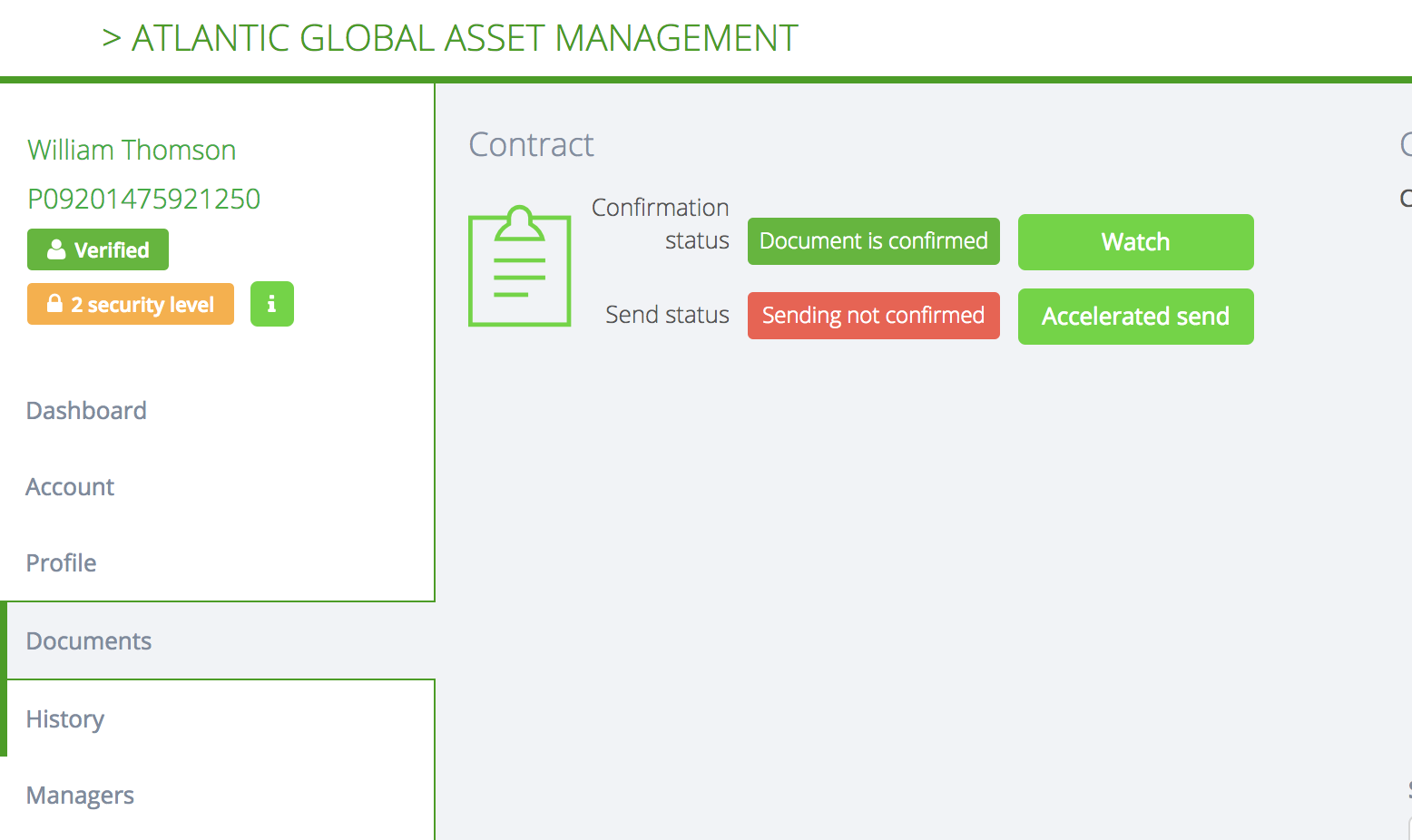Click the Document is confirmed label

click(873, 241)
